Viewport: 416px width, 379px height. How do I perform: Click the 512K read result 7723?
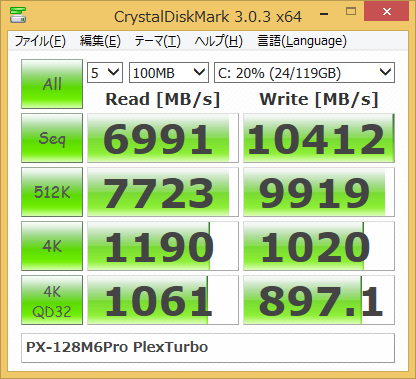(x=163, y=192)
